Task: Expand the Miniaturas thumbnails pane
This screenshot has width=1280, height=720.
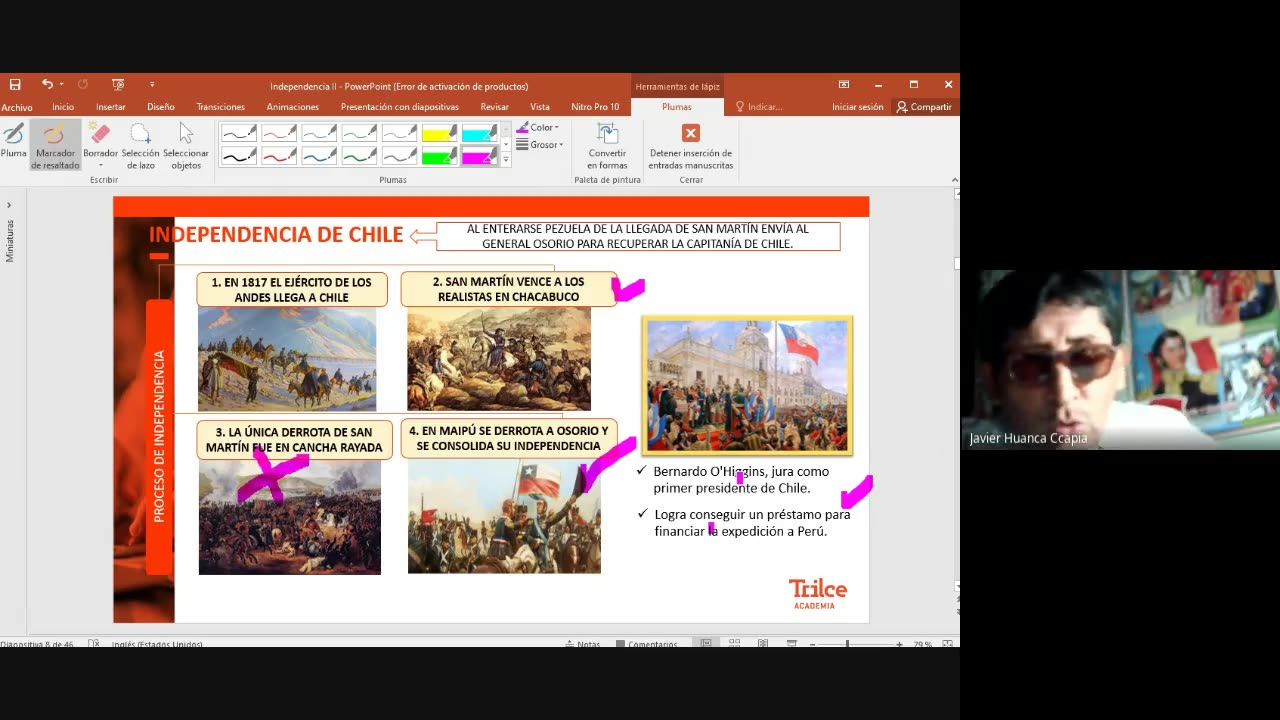Action: [9, 205]
